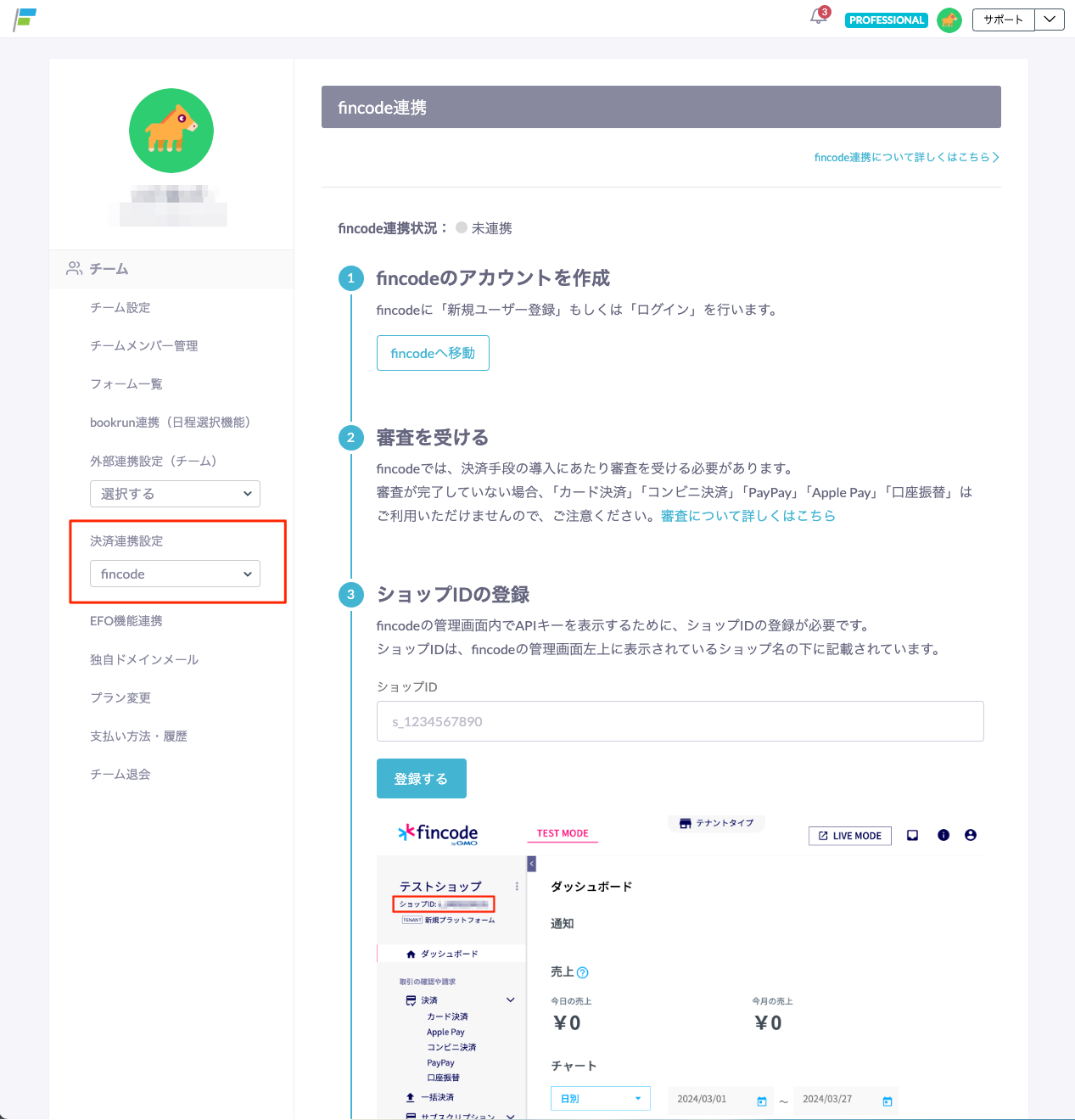The image size is (1075, 1120).
Task: Click the account circle icon in preview
Action: [971, 835]
